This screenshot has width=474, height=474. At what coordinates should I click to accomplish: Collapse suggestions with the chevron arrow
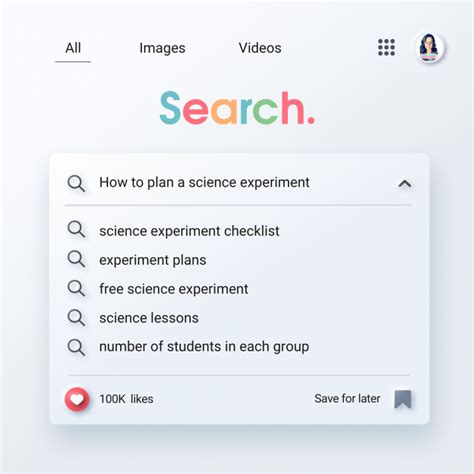pyautogui.click(x=405, y=184)
